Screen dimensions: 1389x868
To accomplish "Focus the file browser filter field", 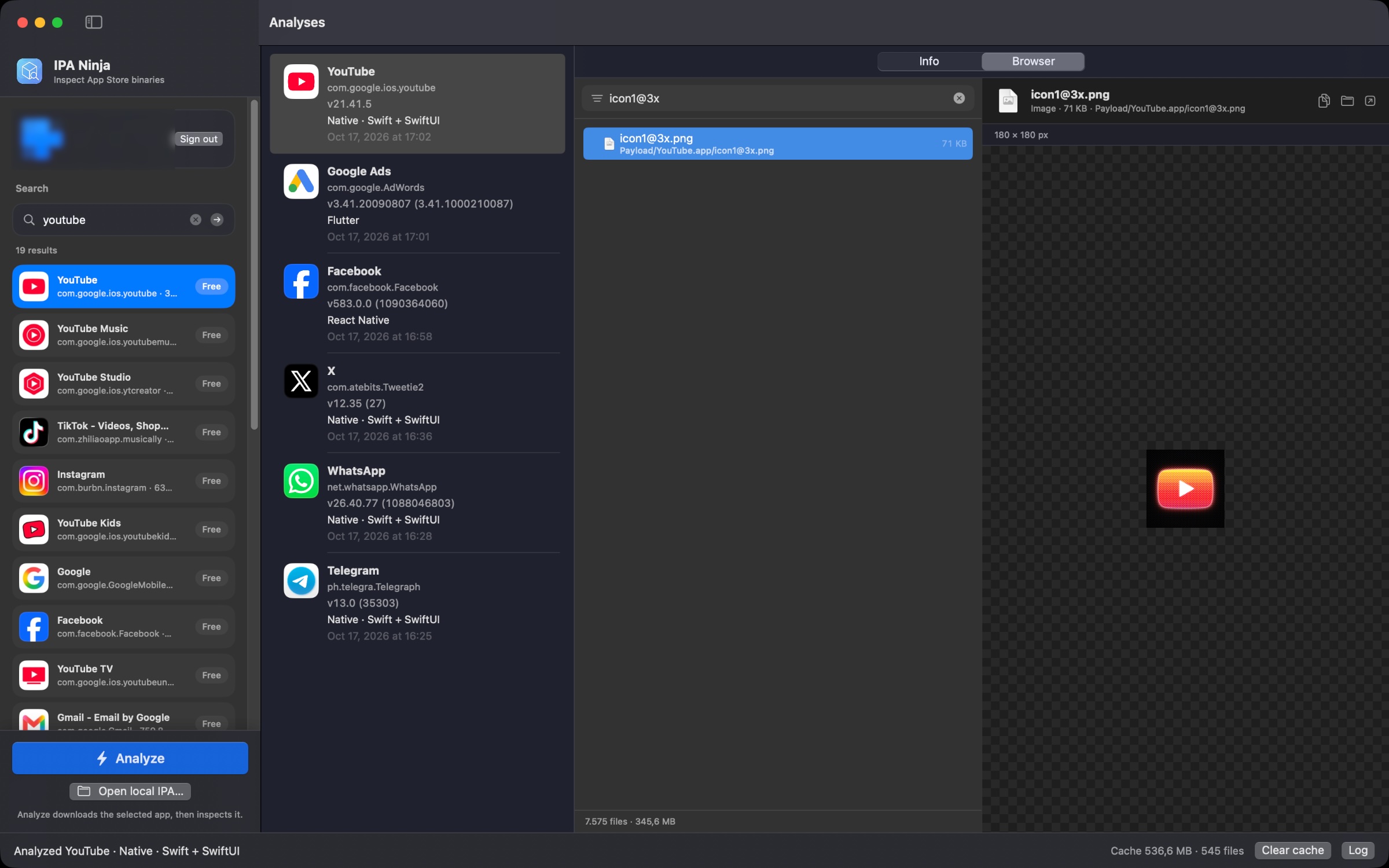I will [778, 98].
